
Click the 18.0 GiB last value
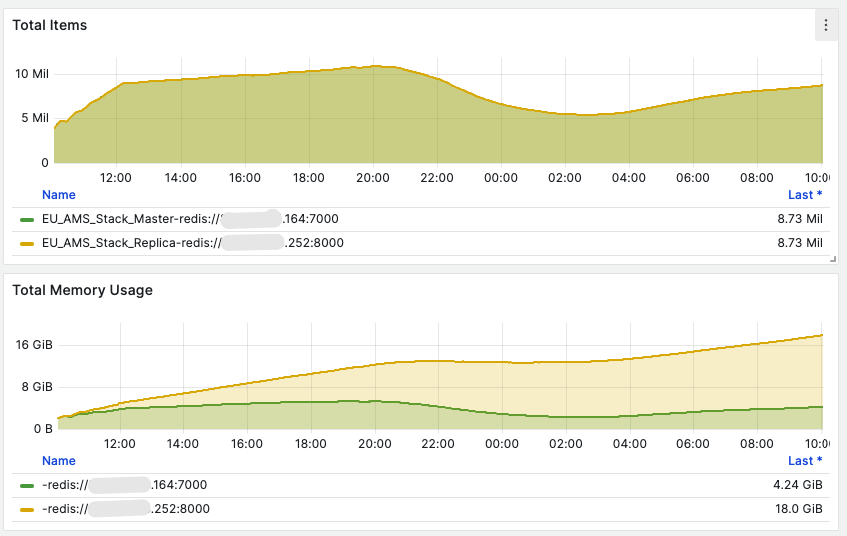pos(799,508)
